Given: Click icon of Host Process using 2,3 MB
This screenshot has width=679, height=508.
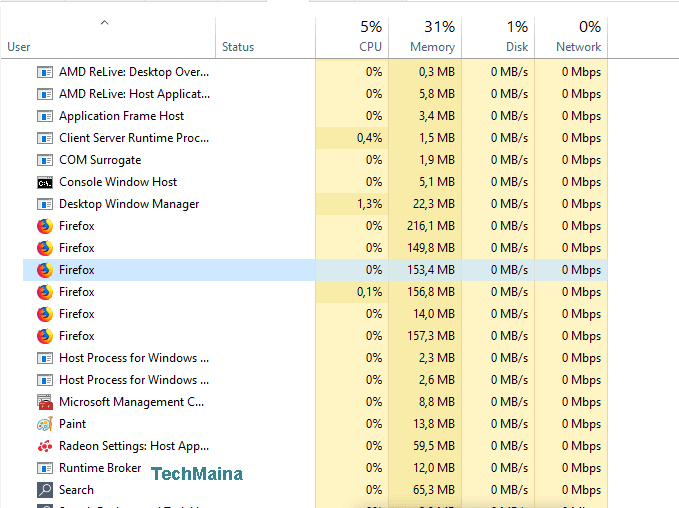Looking at the screenshot, I should [x=45, y=358].
